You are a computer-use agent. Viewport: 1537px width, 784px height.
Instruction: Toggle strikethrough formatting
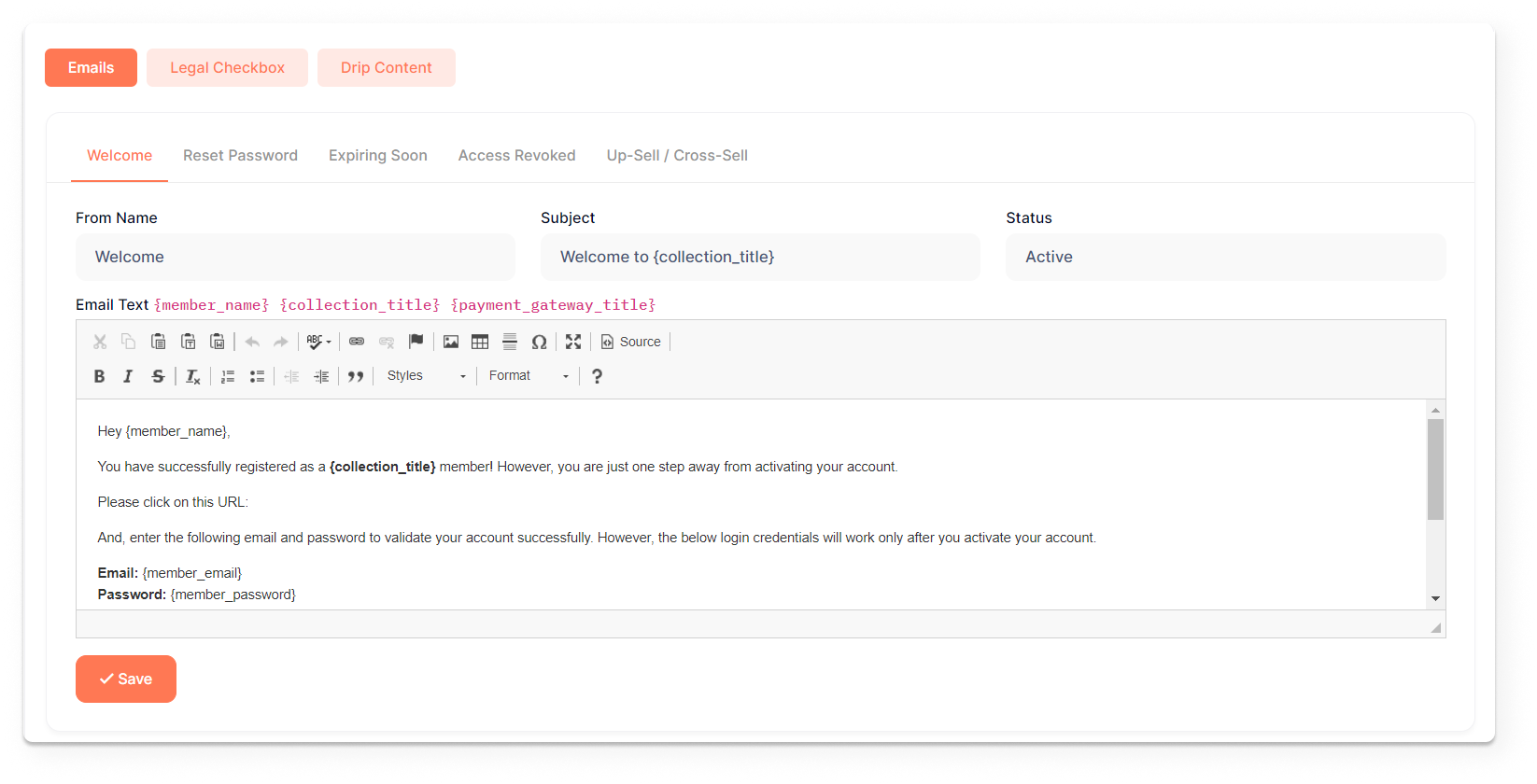[x=158, y=376]
